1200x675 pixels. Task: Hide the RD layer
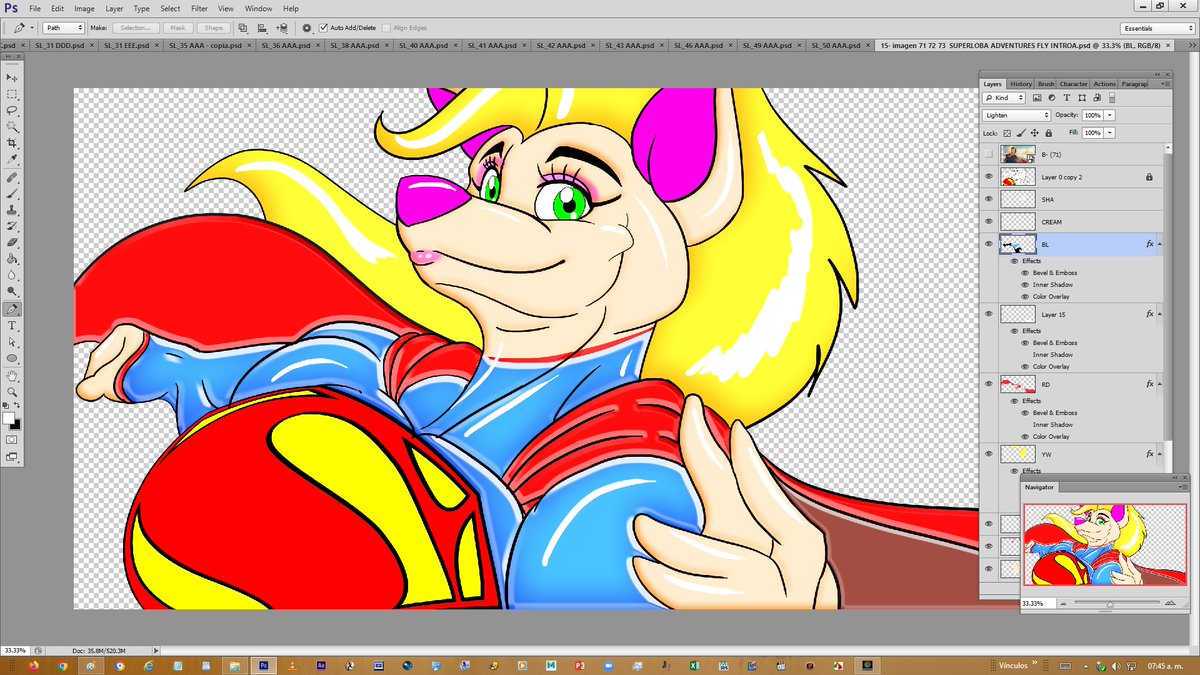(989, 384)
